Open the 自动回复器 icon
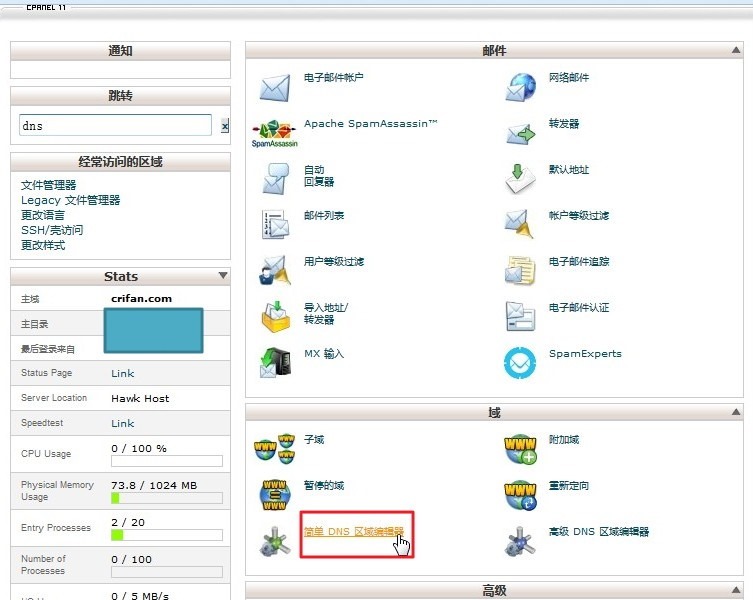753x600 pixels. click(x=276, y=178)
